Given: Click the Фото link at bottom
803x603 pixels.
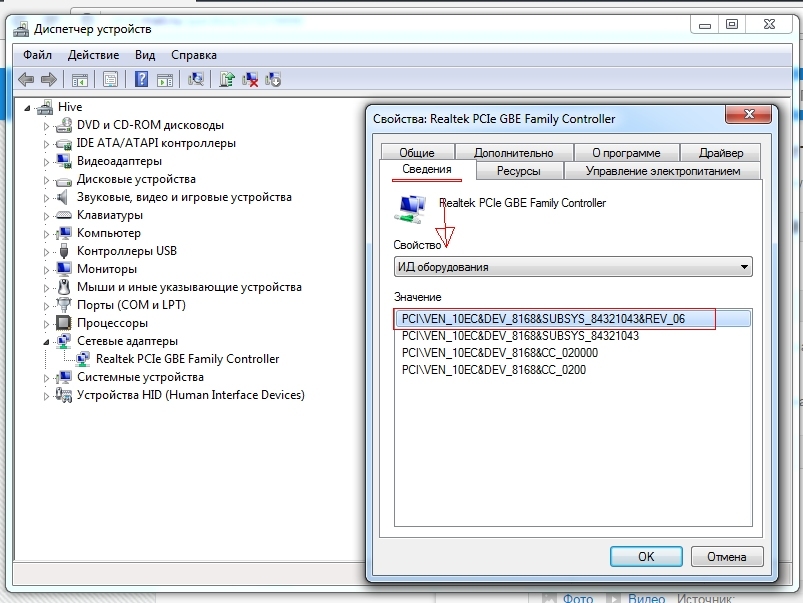Looking at the screenshot, I should click(578, 598).
